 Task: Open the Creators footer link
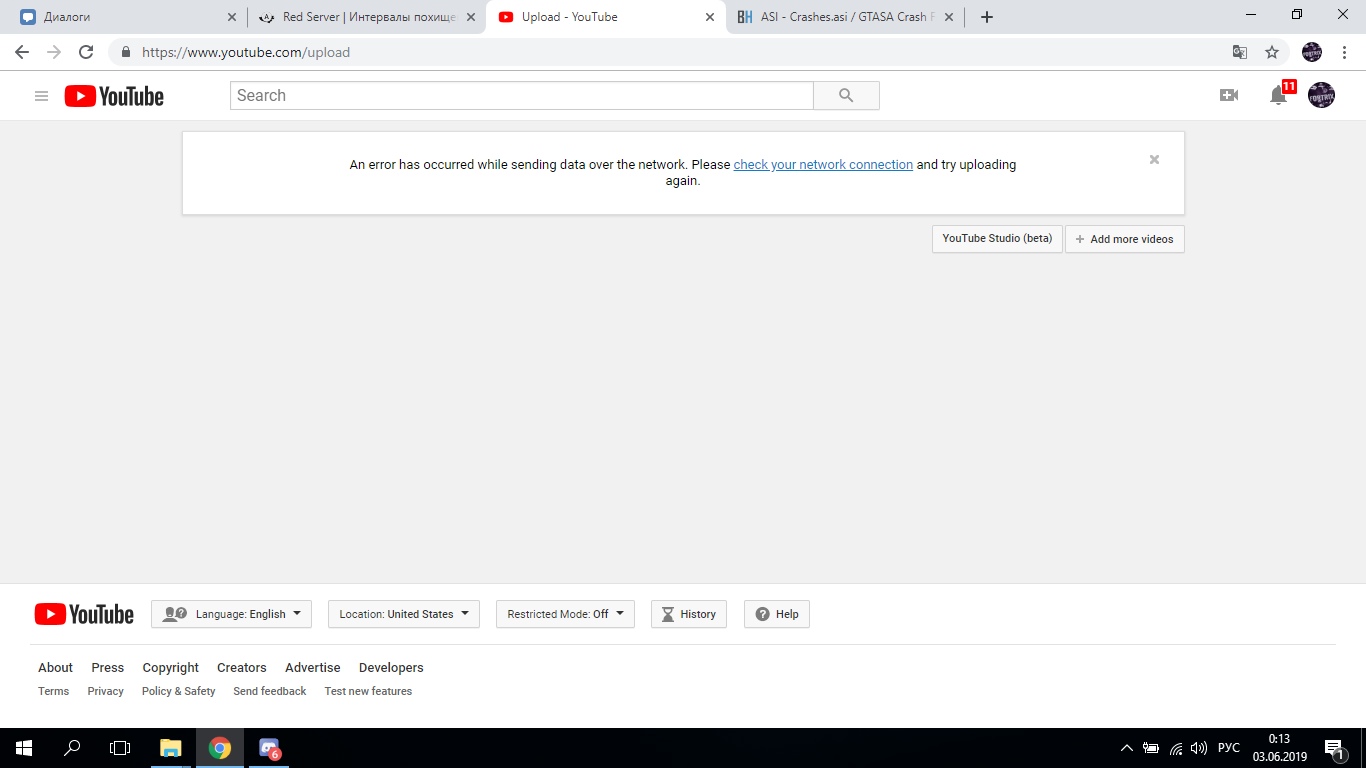[x=242, y=668]
